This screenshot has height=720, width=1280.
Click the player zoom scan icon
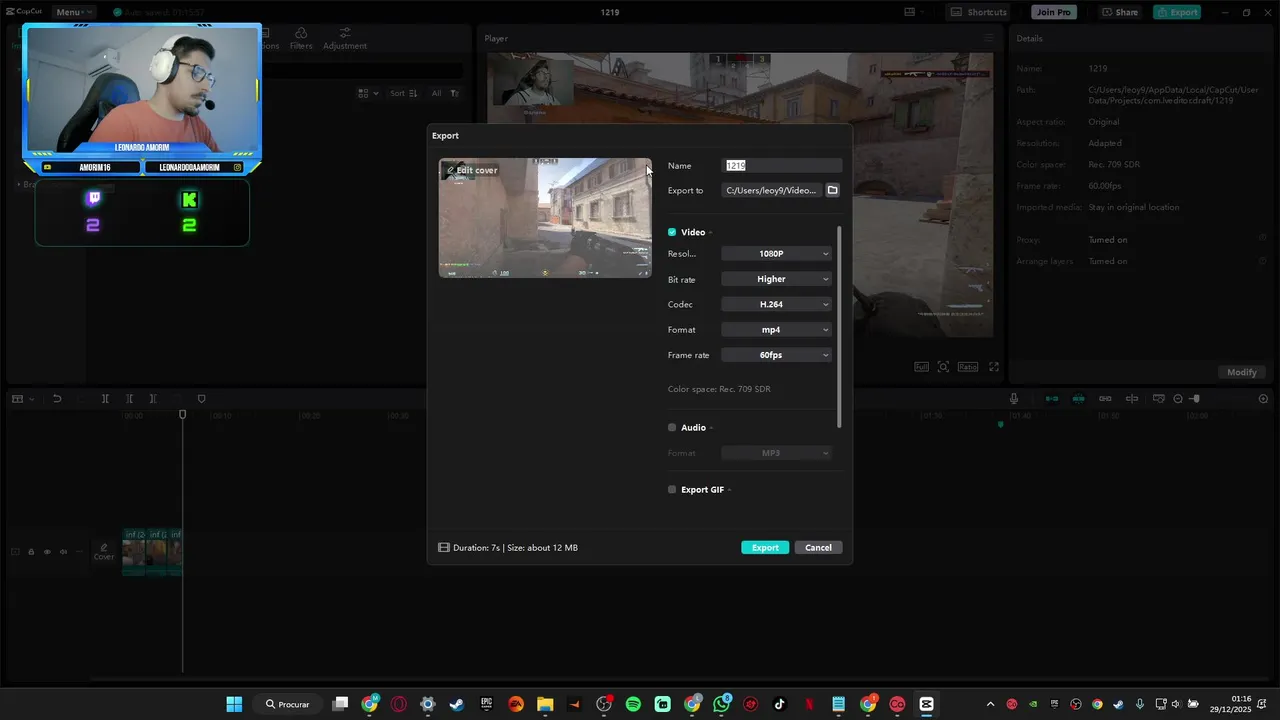pyautogui.click(x=943, y=367)
